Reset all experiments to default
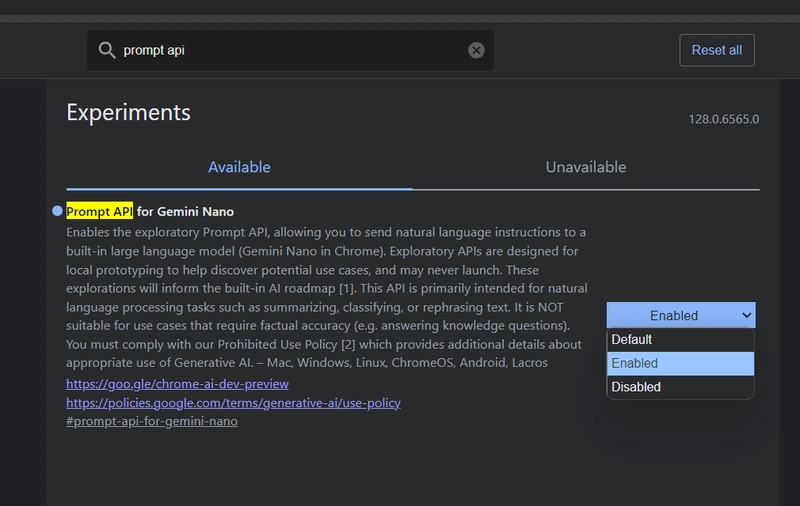800x506 pixels. (716, 50)
